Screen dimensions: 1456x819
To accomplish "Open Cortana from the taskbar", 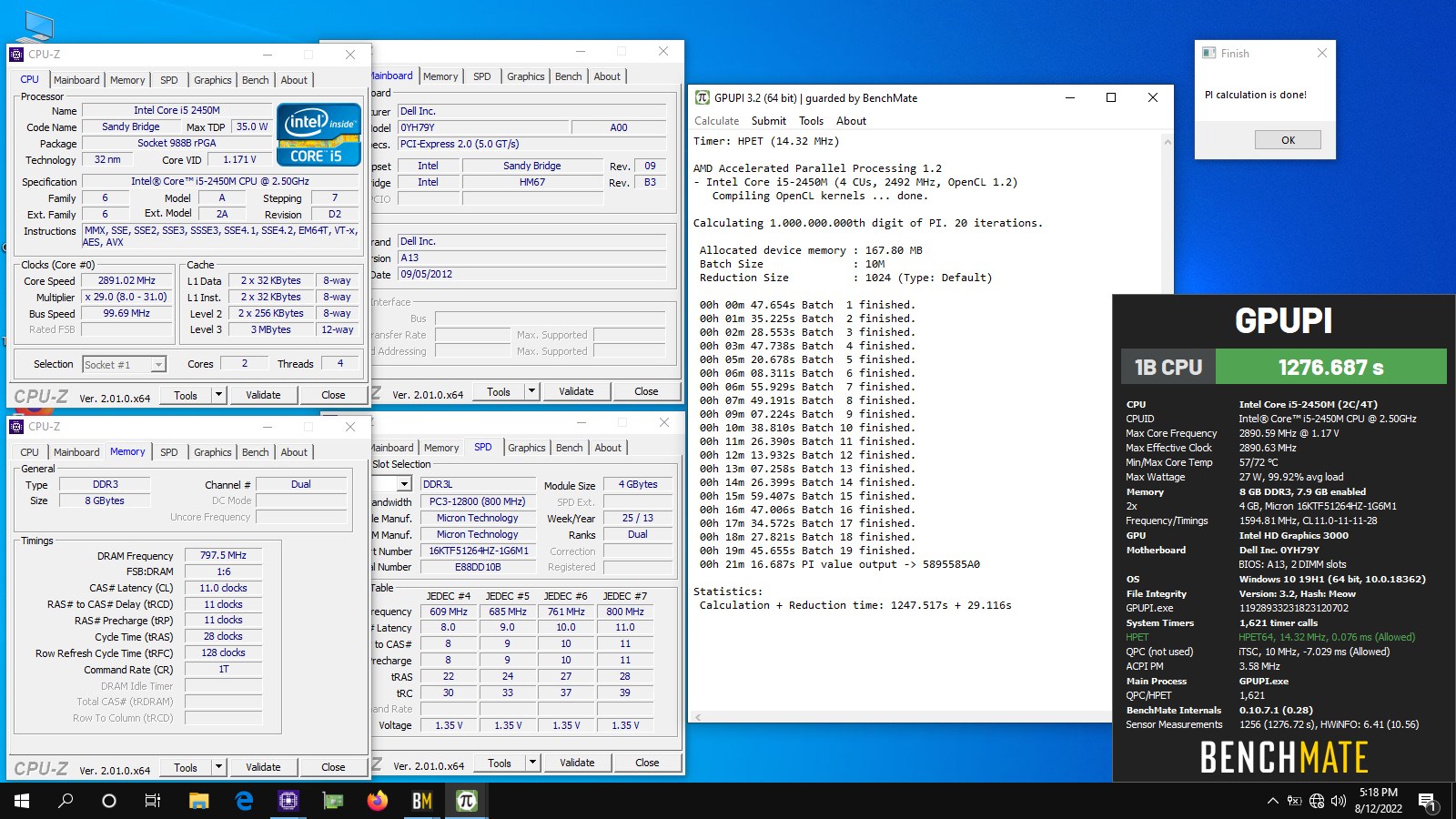I will [109, 801].
